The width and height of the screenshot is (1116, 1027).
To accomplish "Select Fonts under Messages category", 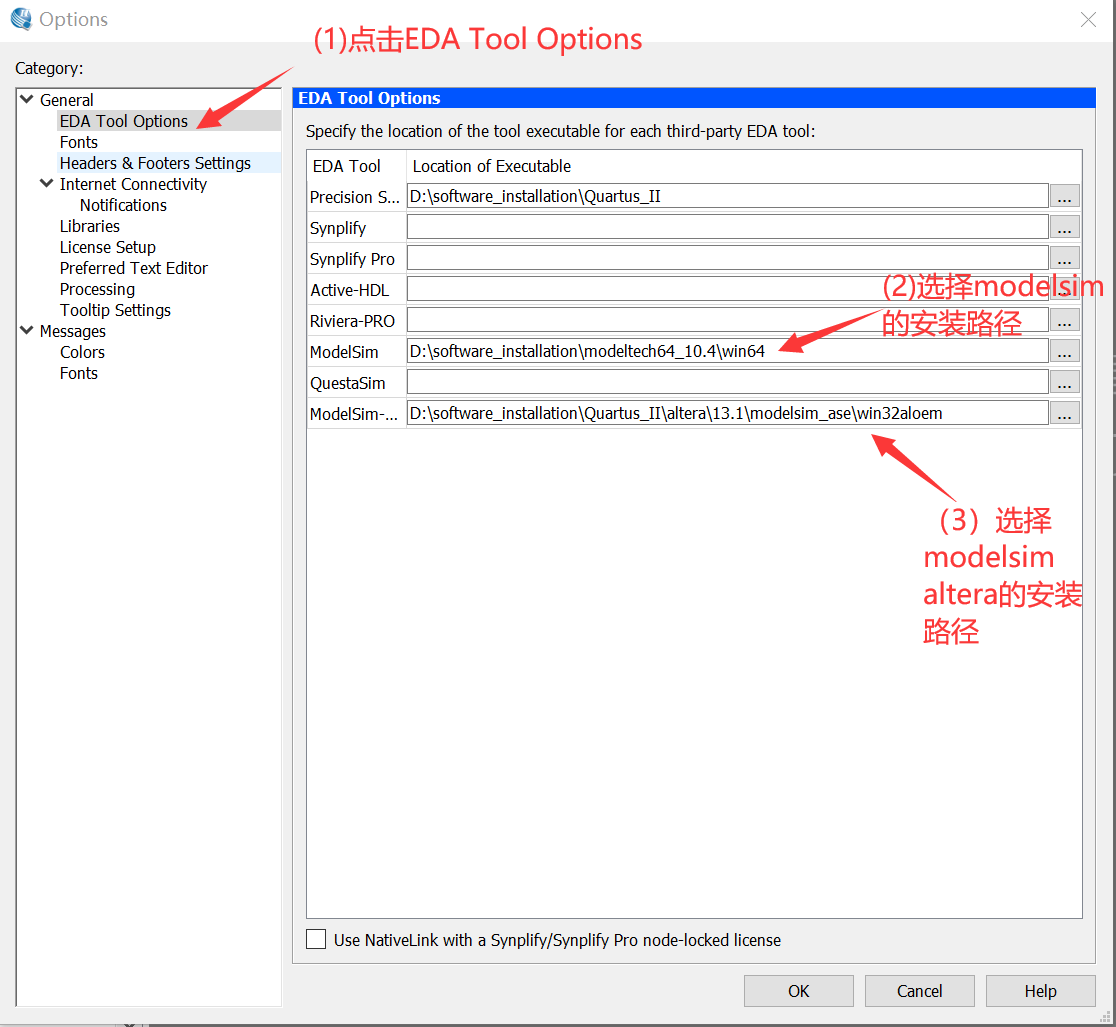I will pos(79,373).
